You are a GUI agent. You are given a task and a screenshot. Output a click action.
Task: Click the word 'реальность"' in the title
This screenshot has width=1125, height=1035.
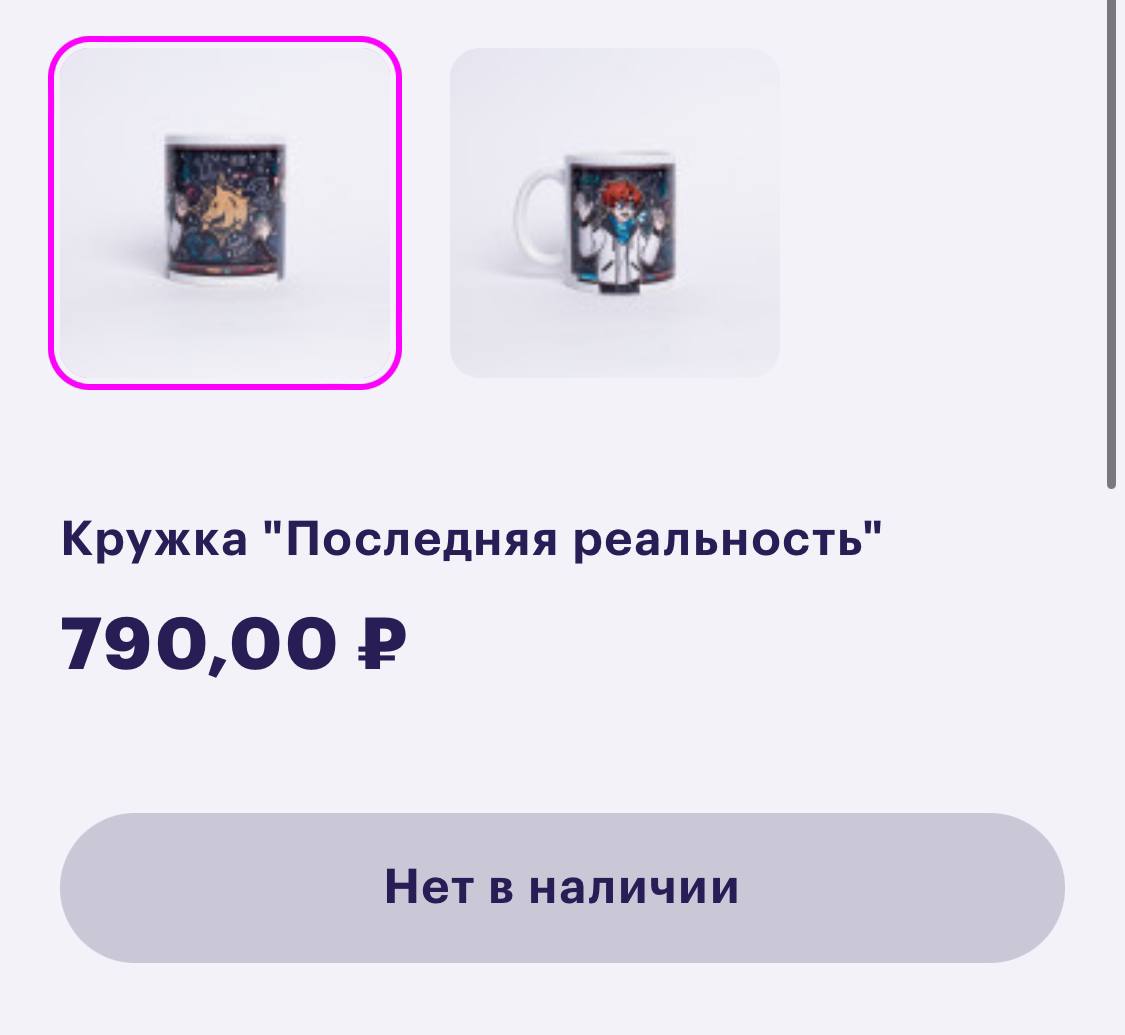728,539
